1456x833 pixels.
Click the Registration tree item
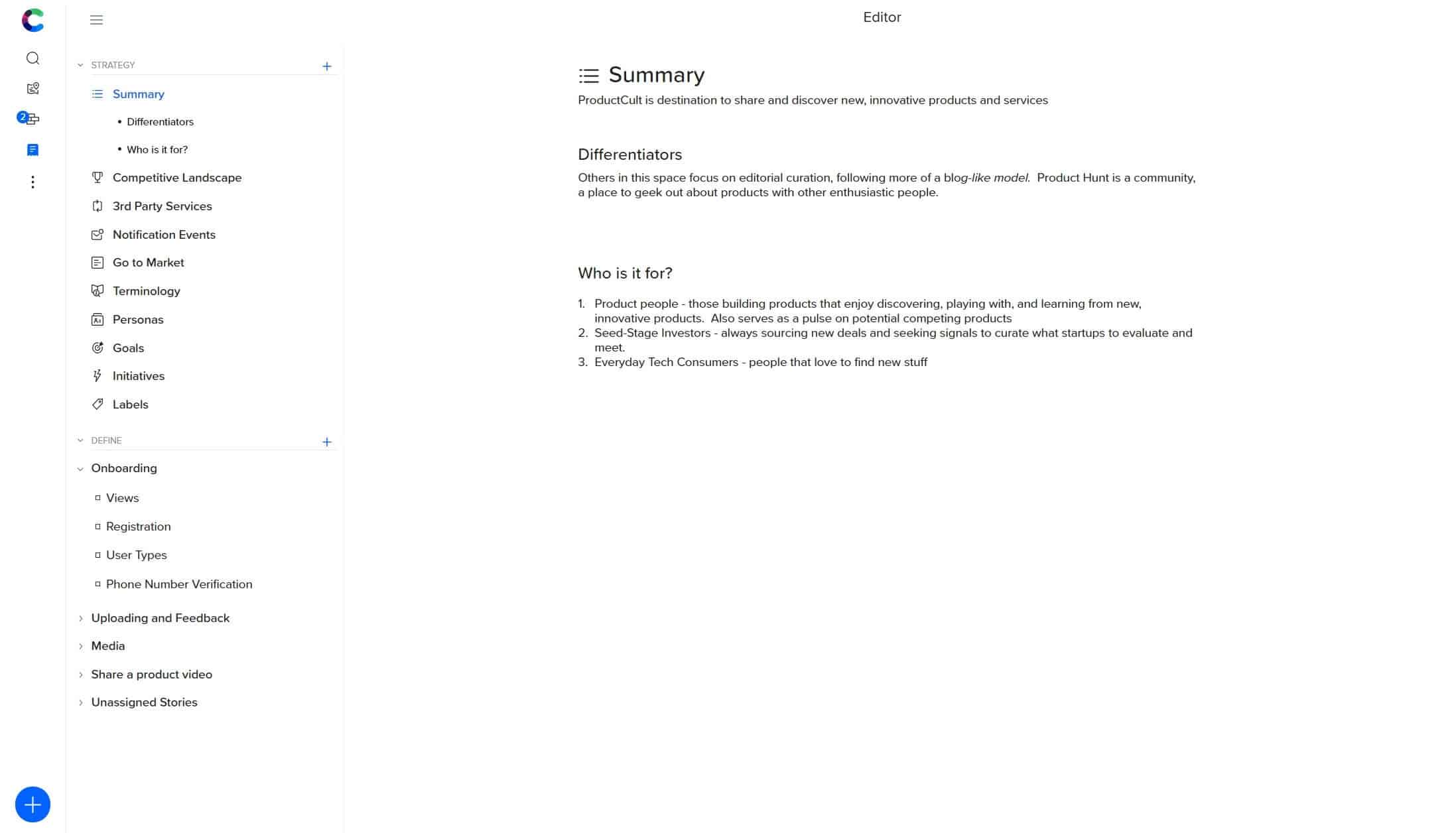click(x=138, y=527)
